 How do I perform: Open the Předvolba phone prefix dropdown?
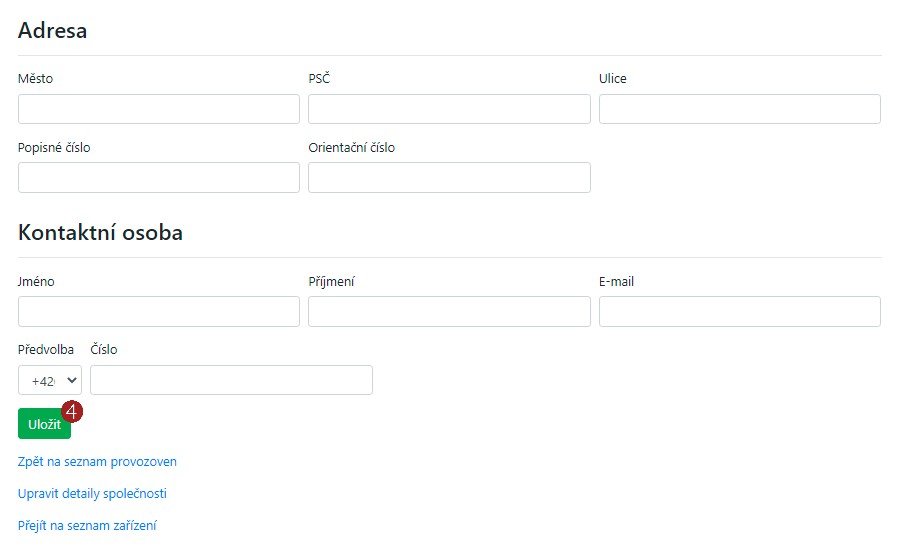[50, 380]
